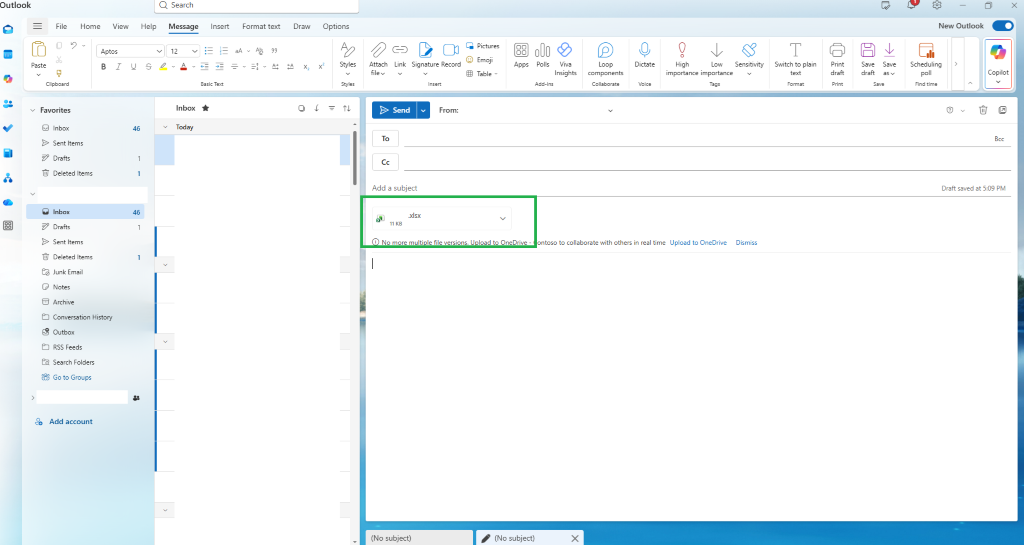Open the Sensitivity dropdown
1024x545 pixels.
click(749, 58)
